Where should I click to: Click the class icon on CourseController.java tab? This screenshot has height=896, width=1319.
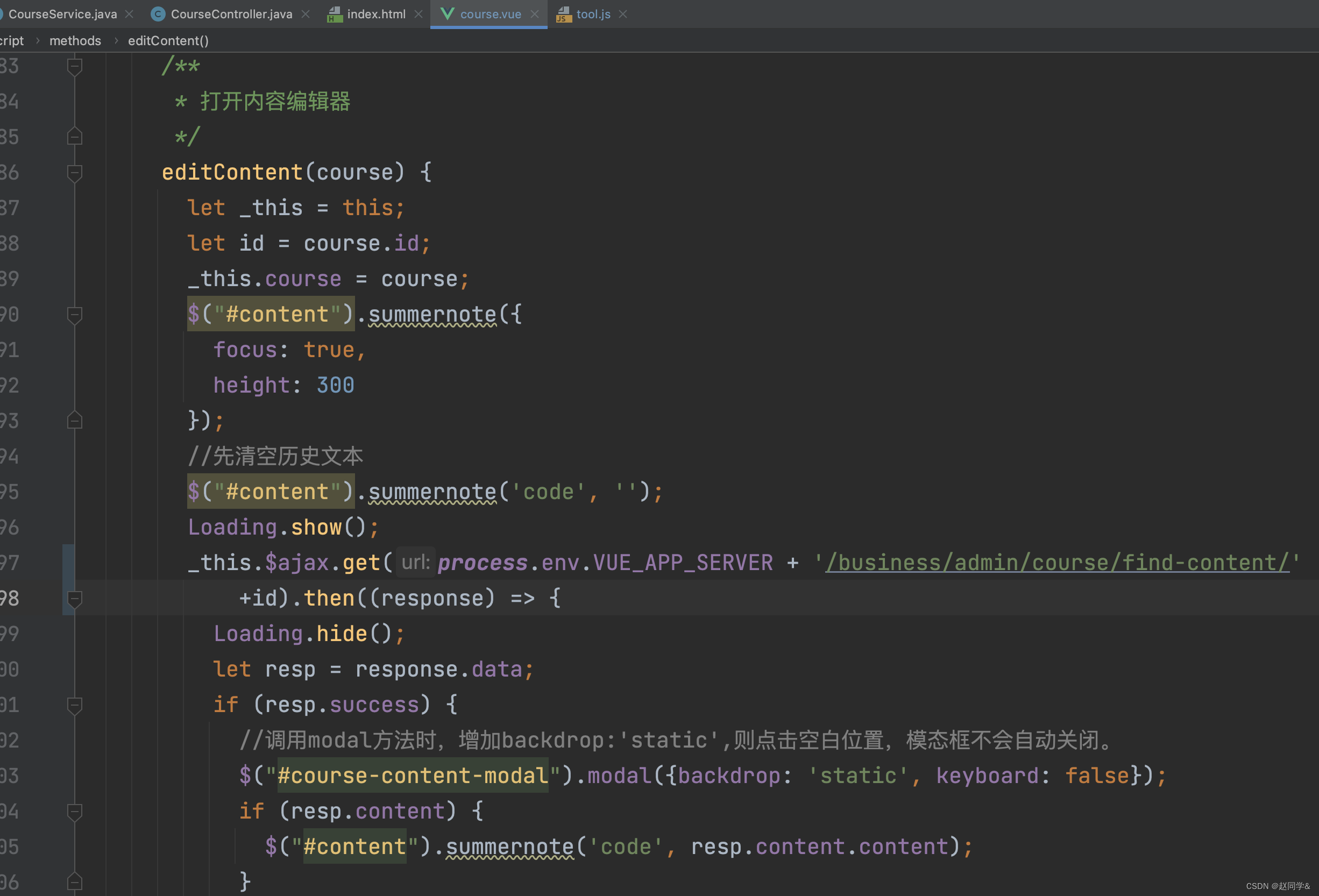coord(158,14)
